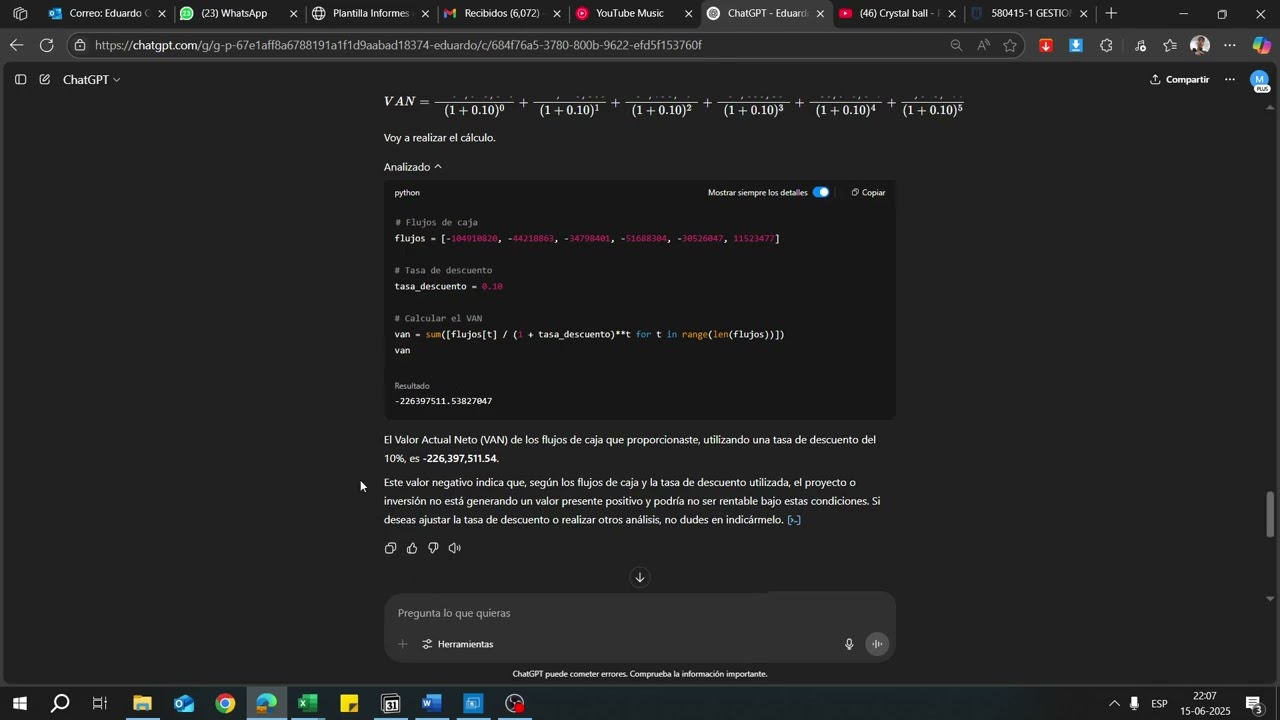Open the notification center icon
This screenshot has width=1280, height=720.
coord(1254,704)
